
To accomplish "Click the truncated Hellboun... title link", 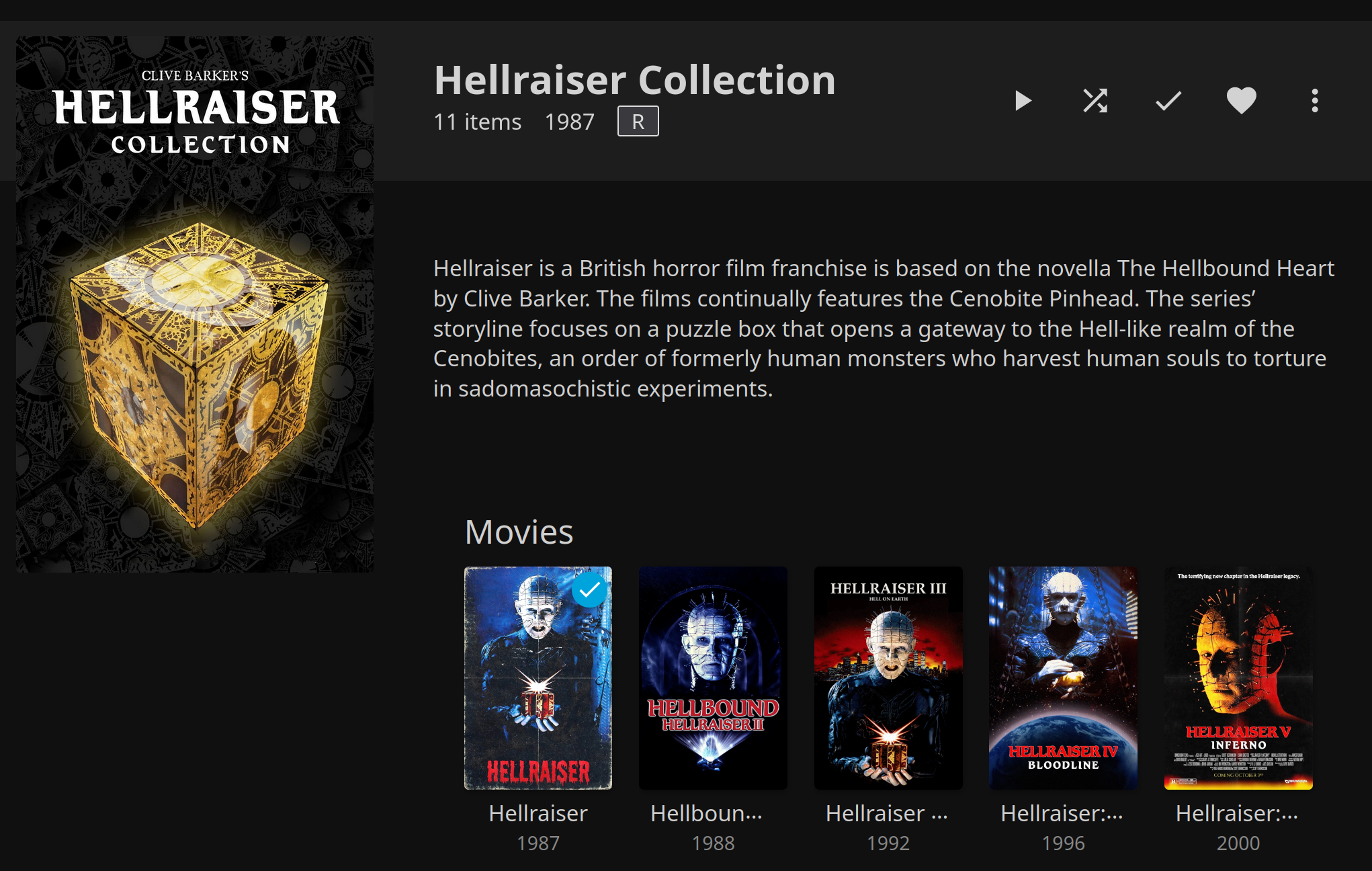I will [x=706, y=813].
